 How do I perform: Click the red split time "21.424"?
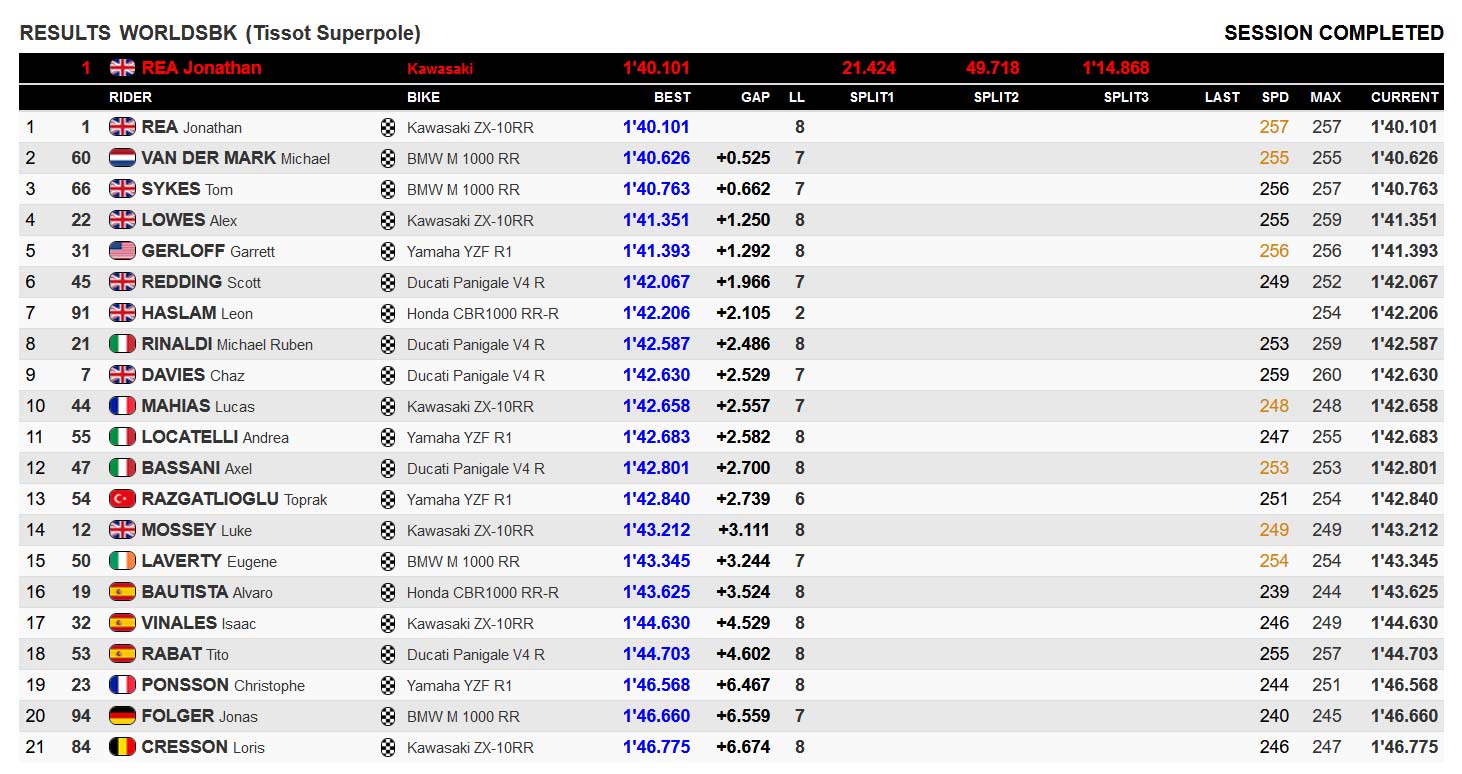[869, 68]
